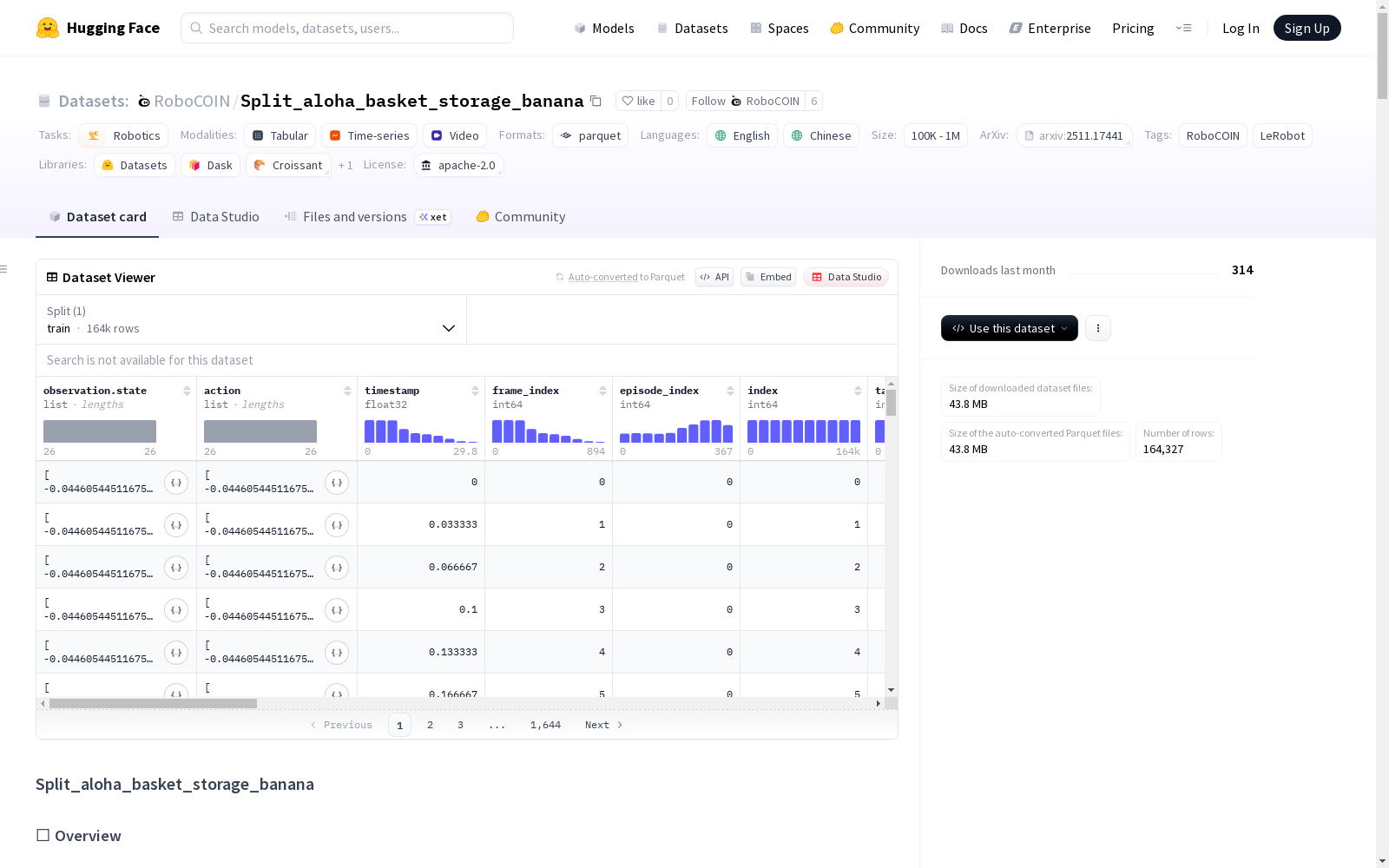Viewport: 1389px width, 868px height.
Task: Expand observation.state JSON in timestamp 0.1 row
Action: (176, 610)
